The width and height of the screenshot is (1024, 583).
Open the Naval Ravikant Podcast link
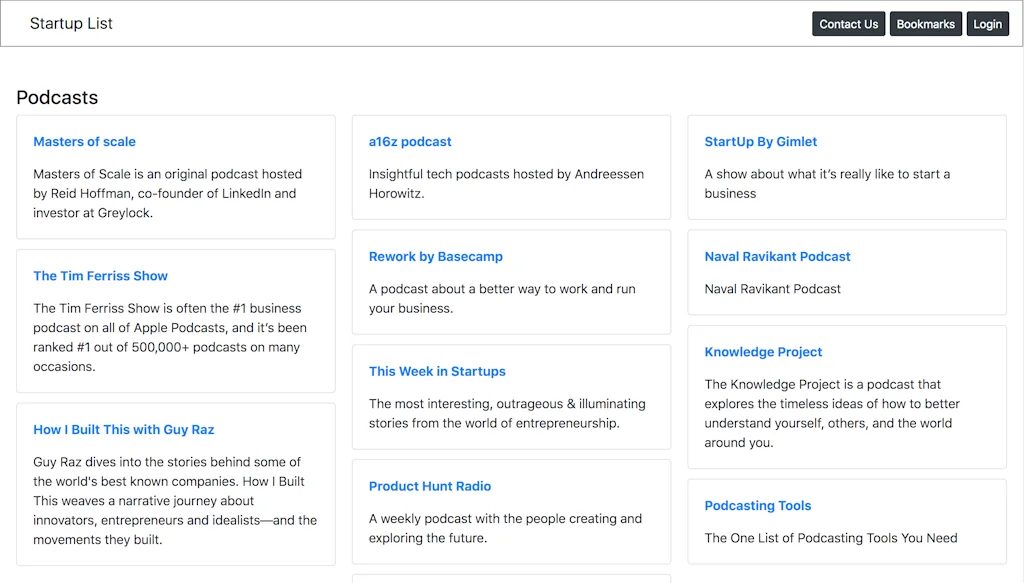click(x=777, y=257)
